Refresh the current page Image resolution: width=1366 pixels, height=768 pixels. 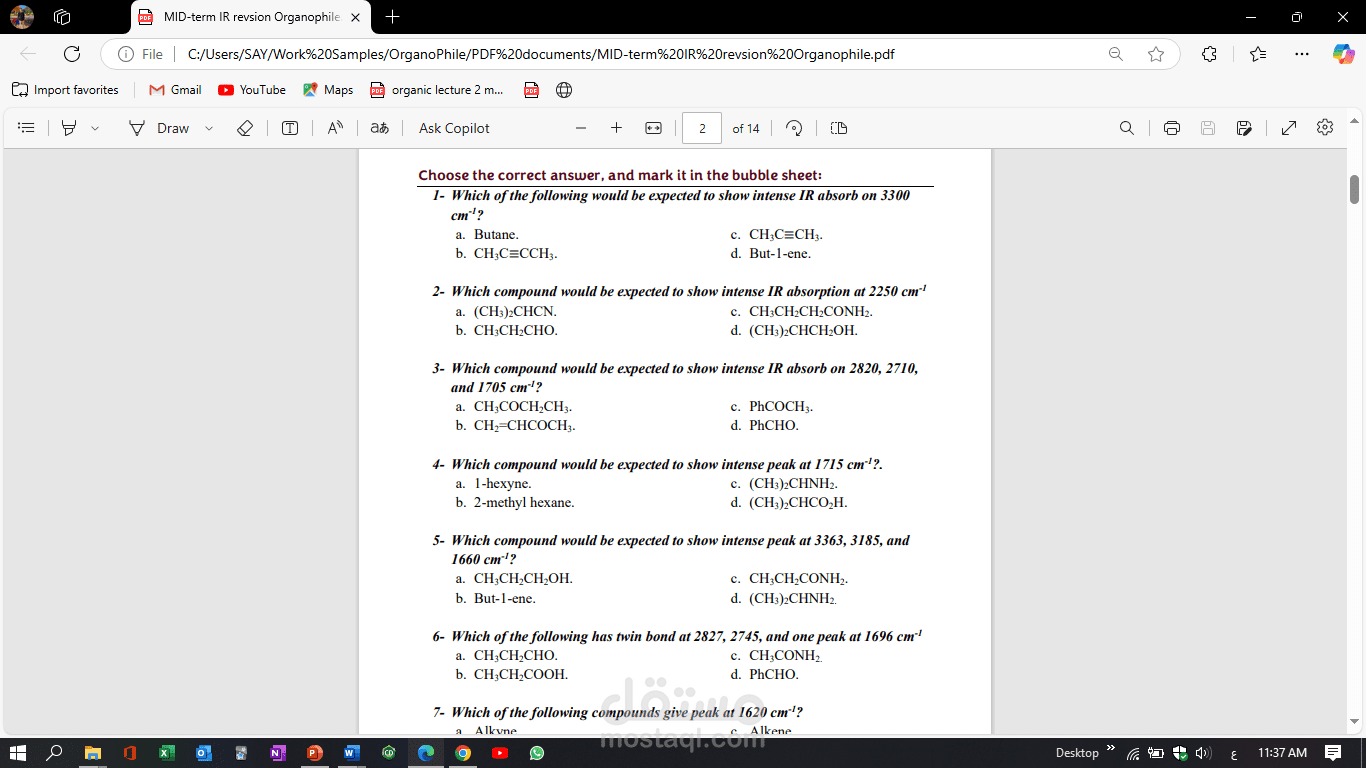(x=72, y=54)
